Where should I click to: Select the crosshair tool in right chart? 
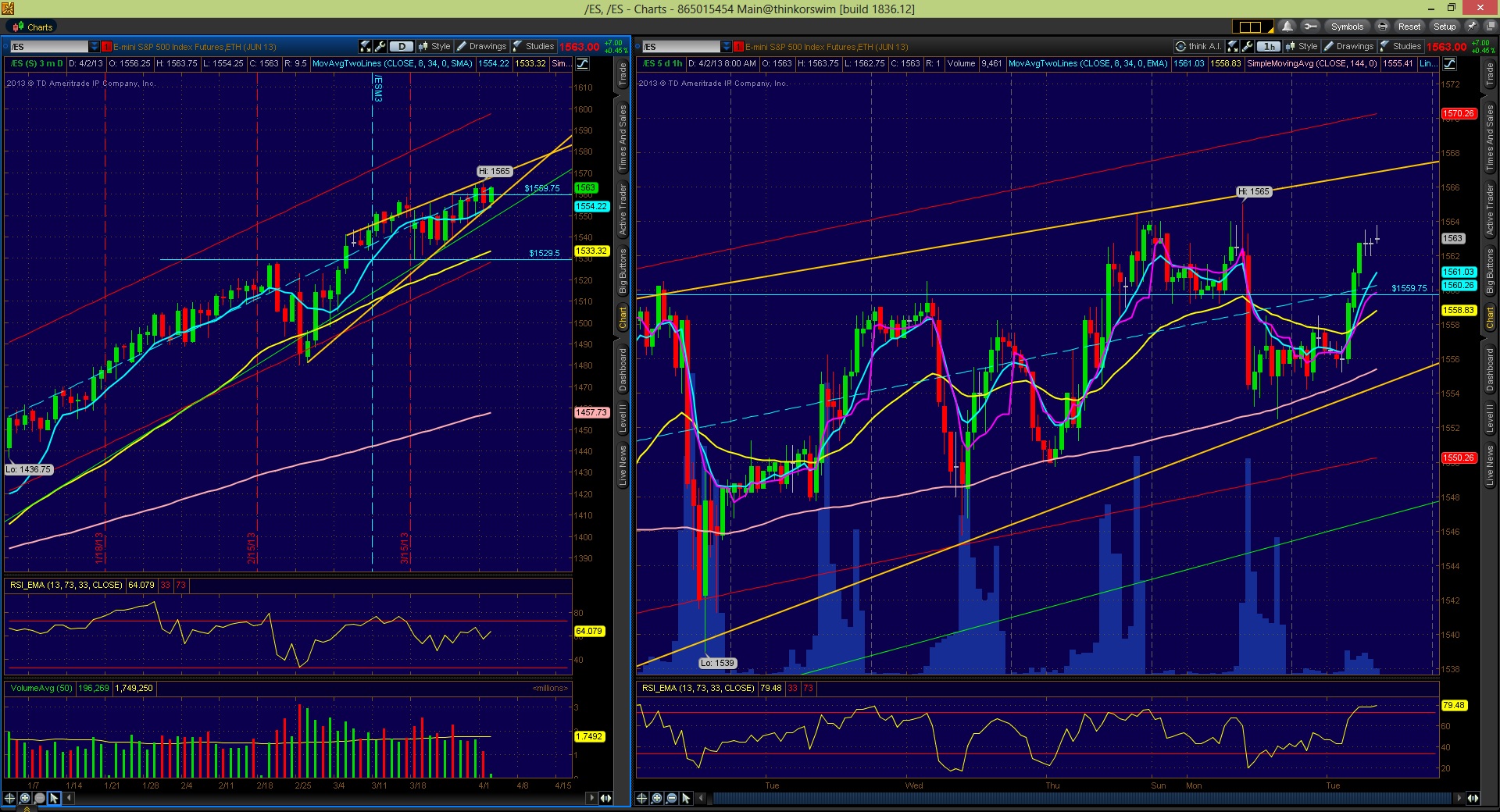tap(642, 798)
